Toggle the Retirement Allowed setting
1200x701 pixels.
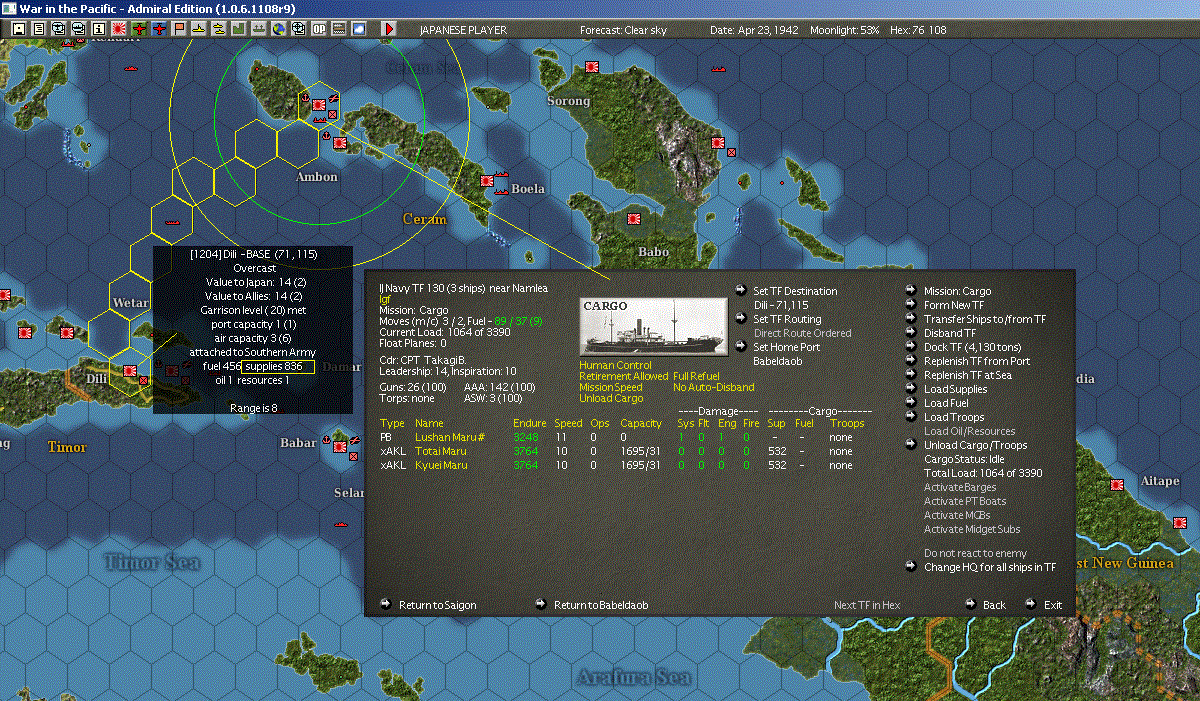(623, 376)
